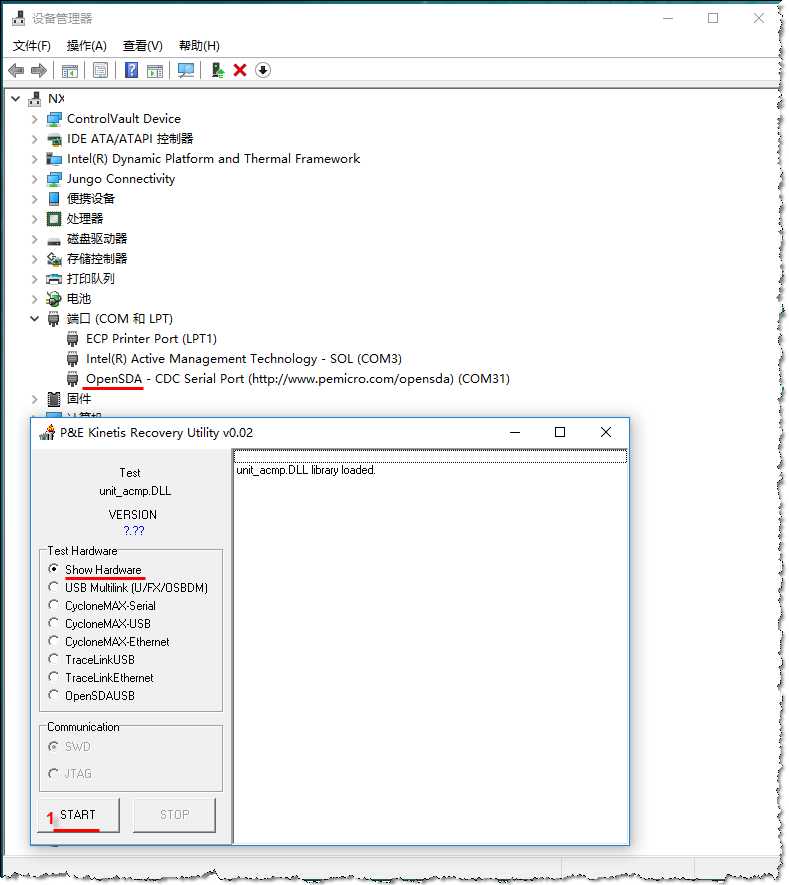Click the 电池 battery icon
789x885 pixels.
coord(54,299)
